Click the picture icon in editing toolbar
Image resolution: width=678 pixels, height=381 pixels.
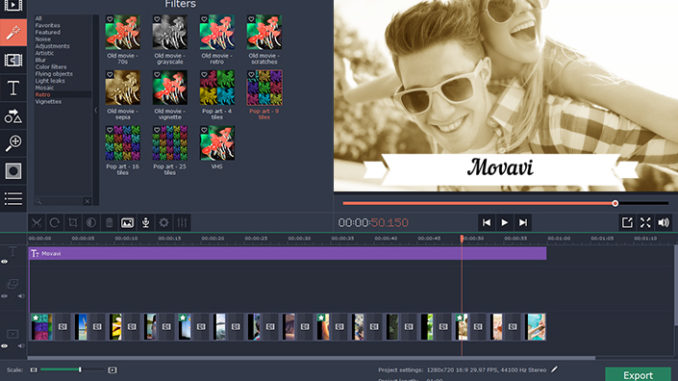click(127, 223)
